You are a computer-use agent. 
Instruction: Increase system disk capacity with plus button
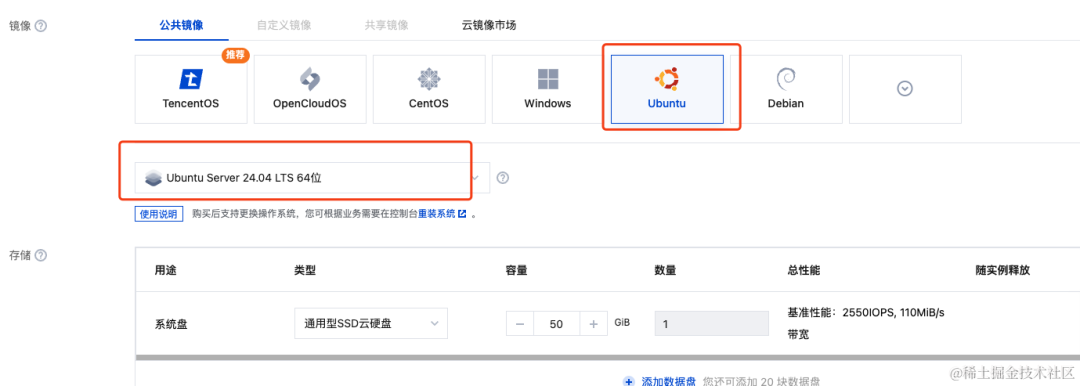click(593, 323)
